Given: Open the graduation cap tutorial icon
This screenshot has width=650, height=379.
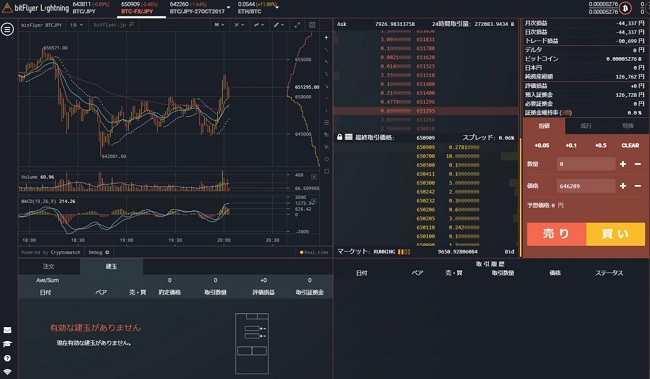Looking at the screenshot, I should [x=7, y=344].
